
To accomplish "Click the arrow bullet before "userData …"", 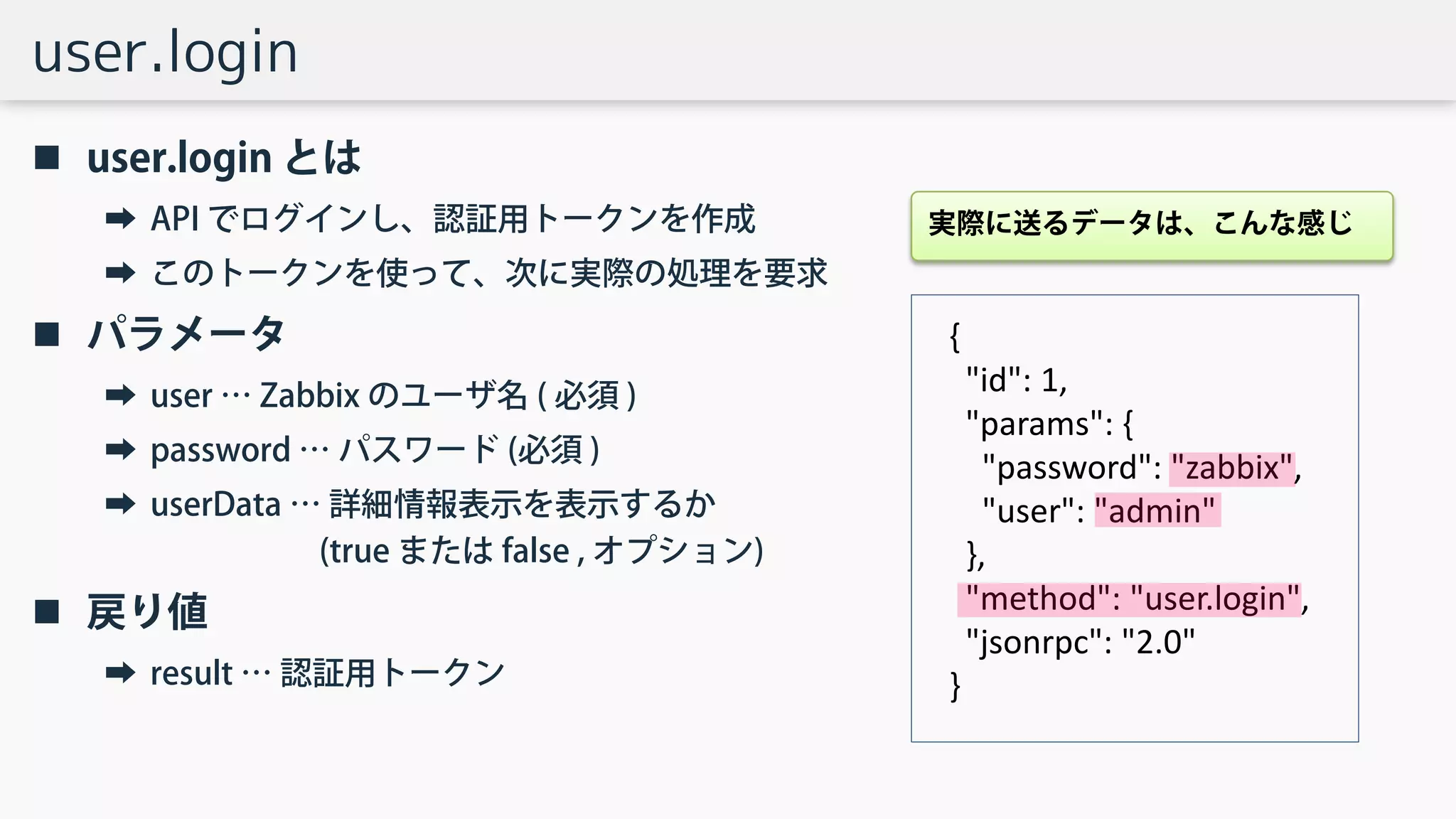I will (120, 504).
